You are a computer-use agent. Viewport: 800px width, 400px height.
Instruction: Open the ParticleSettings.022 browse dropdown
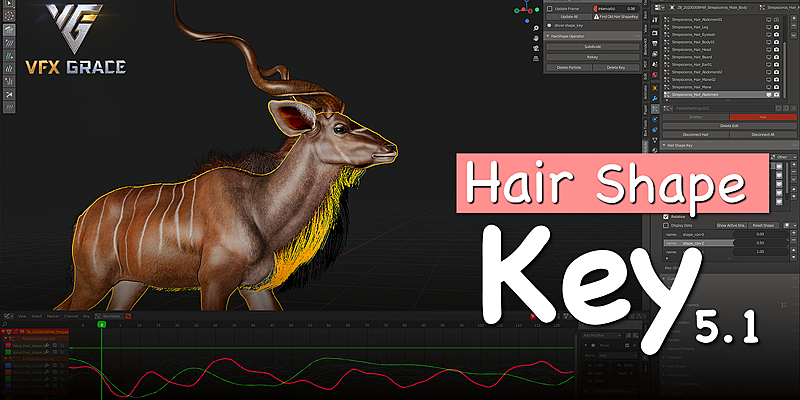668,109
